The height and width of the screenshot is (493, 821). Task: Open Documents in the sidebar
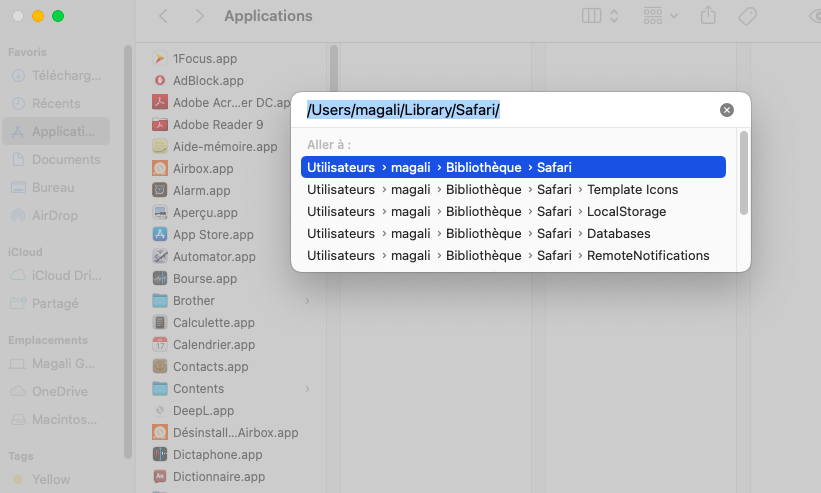tap(57, 159)
